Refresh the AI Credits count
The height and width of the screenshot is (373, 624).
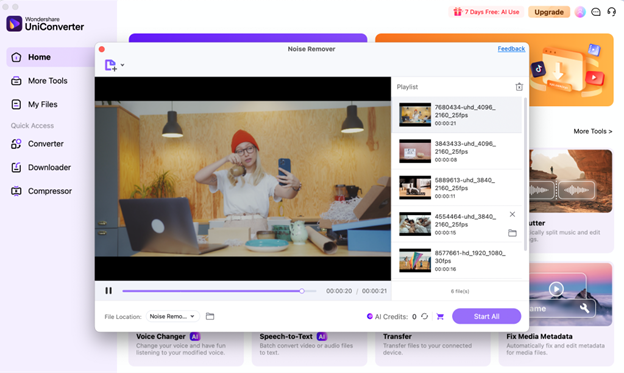click(425, 316)
